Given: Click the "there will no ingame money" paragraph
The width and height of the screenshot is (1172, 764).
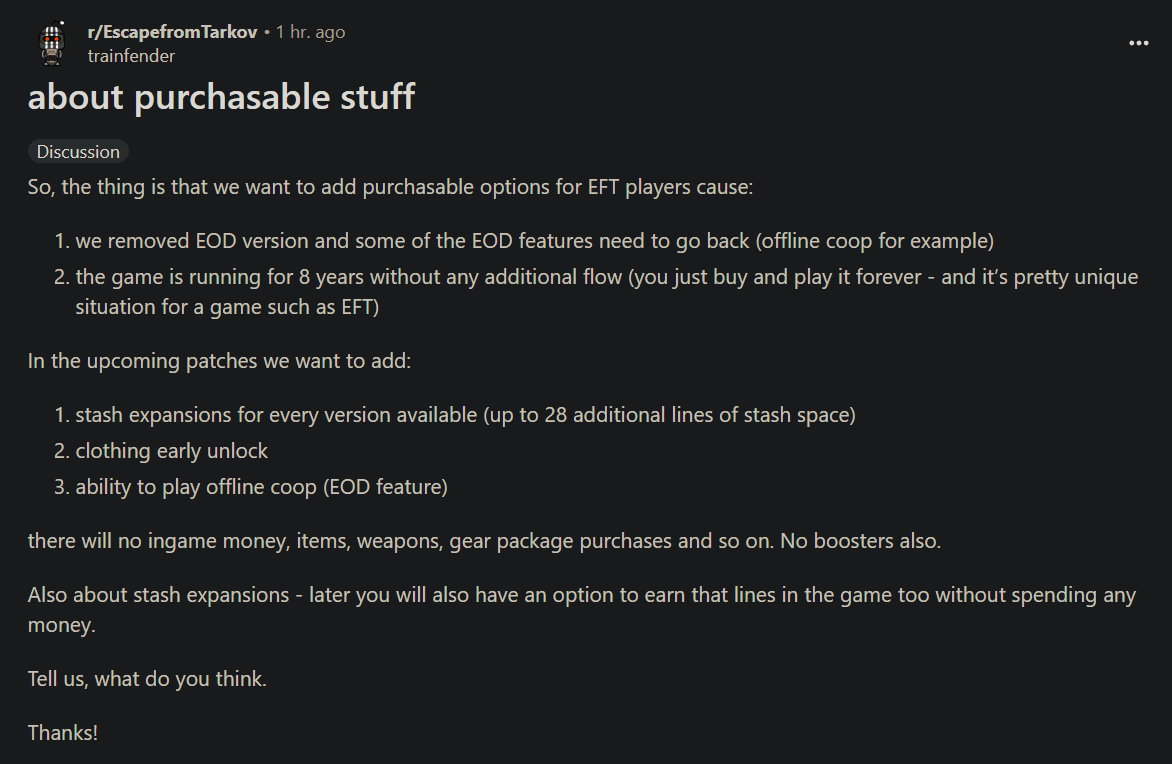Looking at the screenshot, I should tap(484, 540).
